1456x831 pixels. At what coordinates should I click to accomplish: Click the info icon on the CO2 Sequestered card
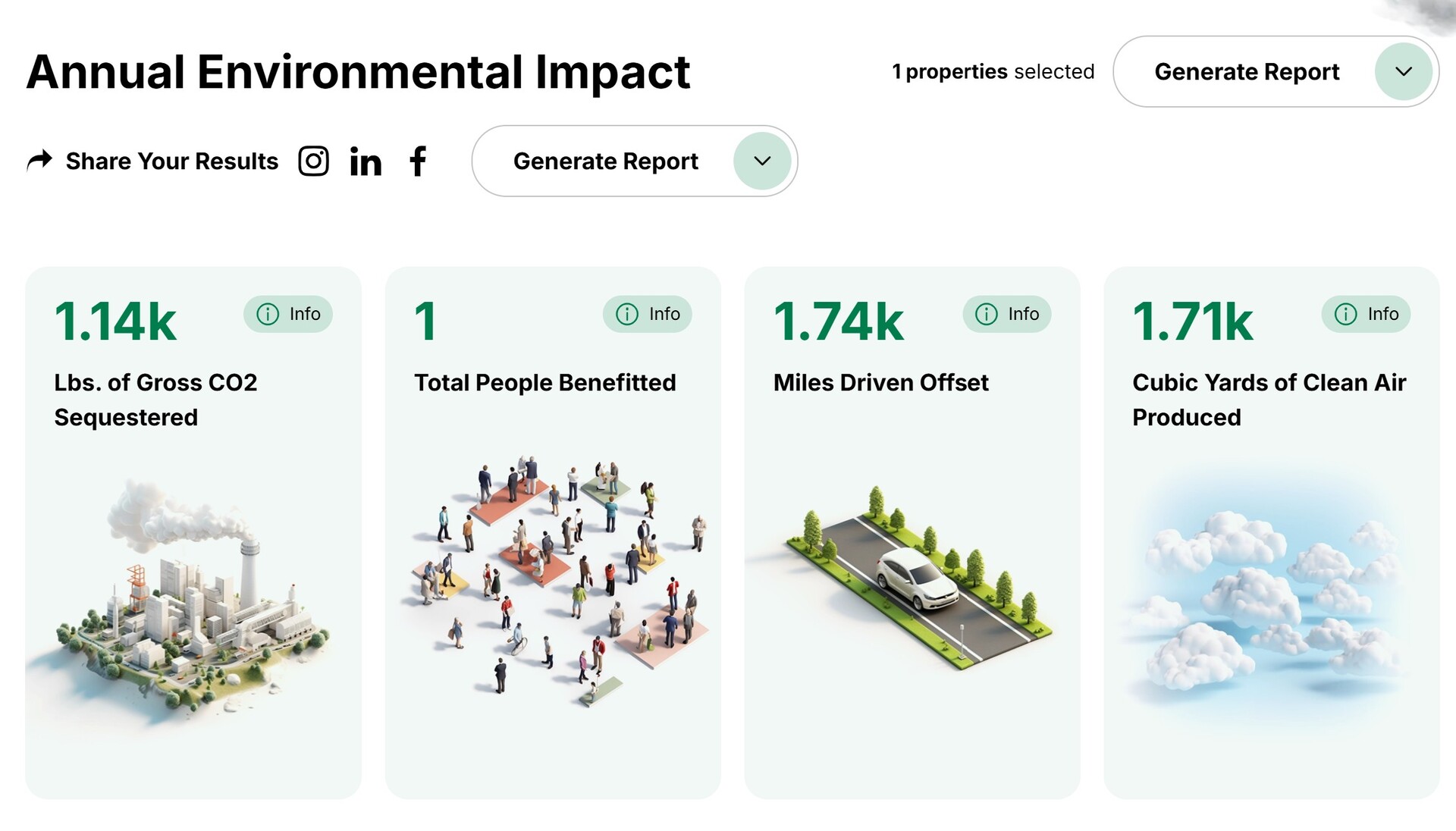267,314
